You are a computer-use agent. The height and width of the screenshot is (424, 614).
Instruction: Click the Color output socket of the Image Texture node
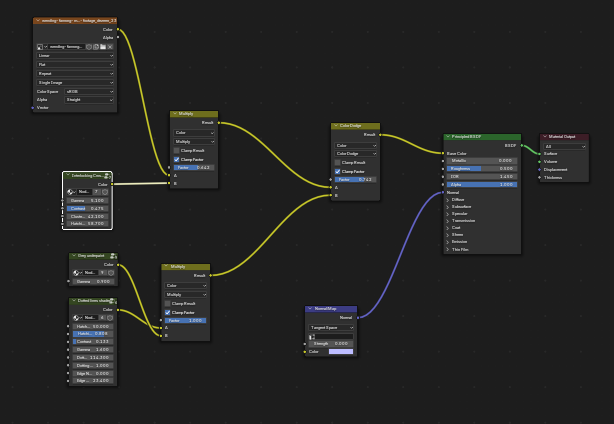pos(118,29)
